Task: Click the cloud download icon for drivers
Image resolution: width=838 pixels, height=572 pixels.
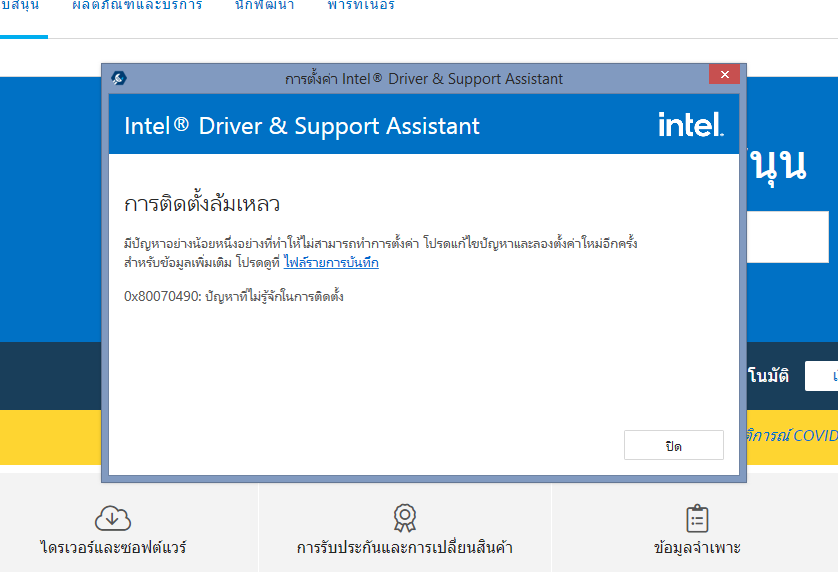Action: click(x=113, y=517)
